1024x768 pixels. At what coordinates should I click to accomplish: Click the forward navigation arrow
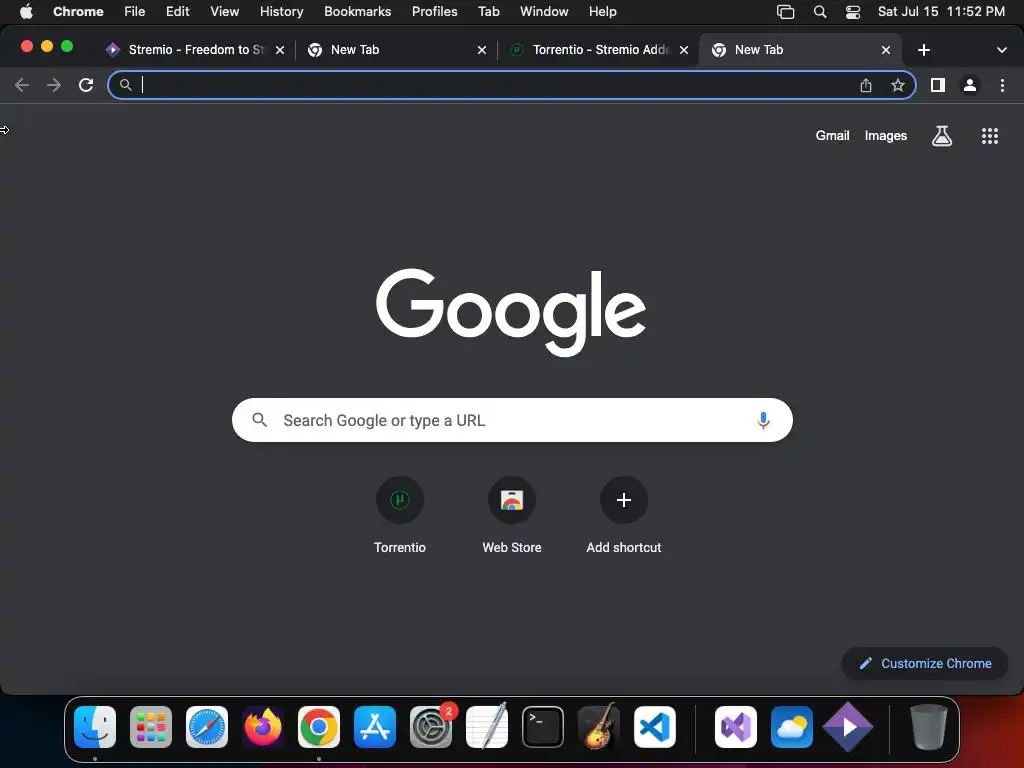(54, 85)
